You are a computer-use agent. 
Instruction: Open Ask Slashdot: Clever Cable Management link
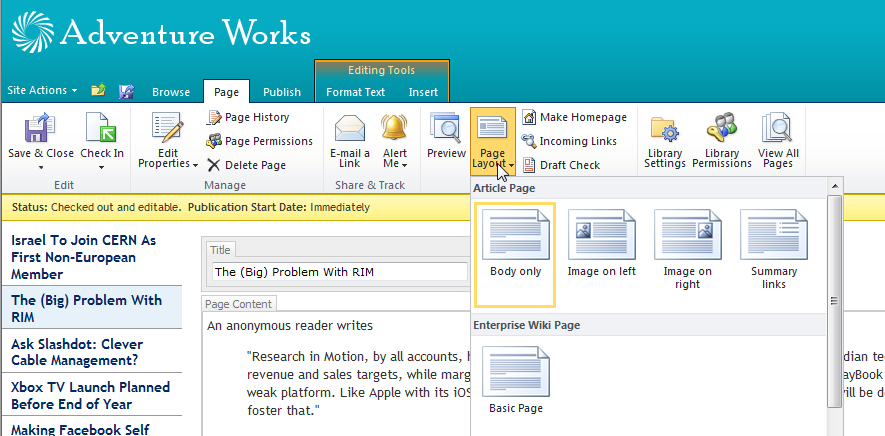coord(77,352)
